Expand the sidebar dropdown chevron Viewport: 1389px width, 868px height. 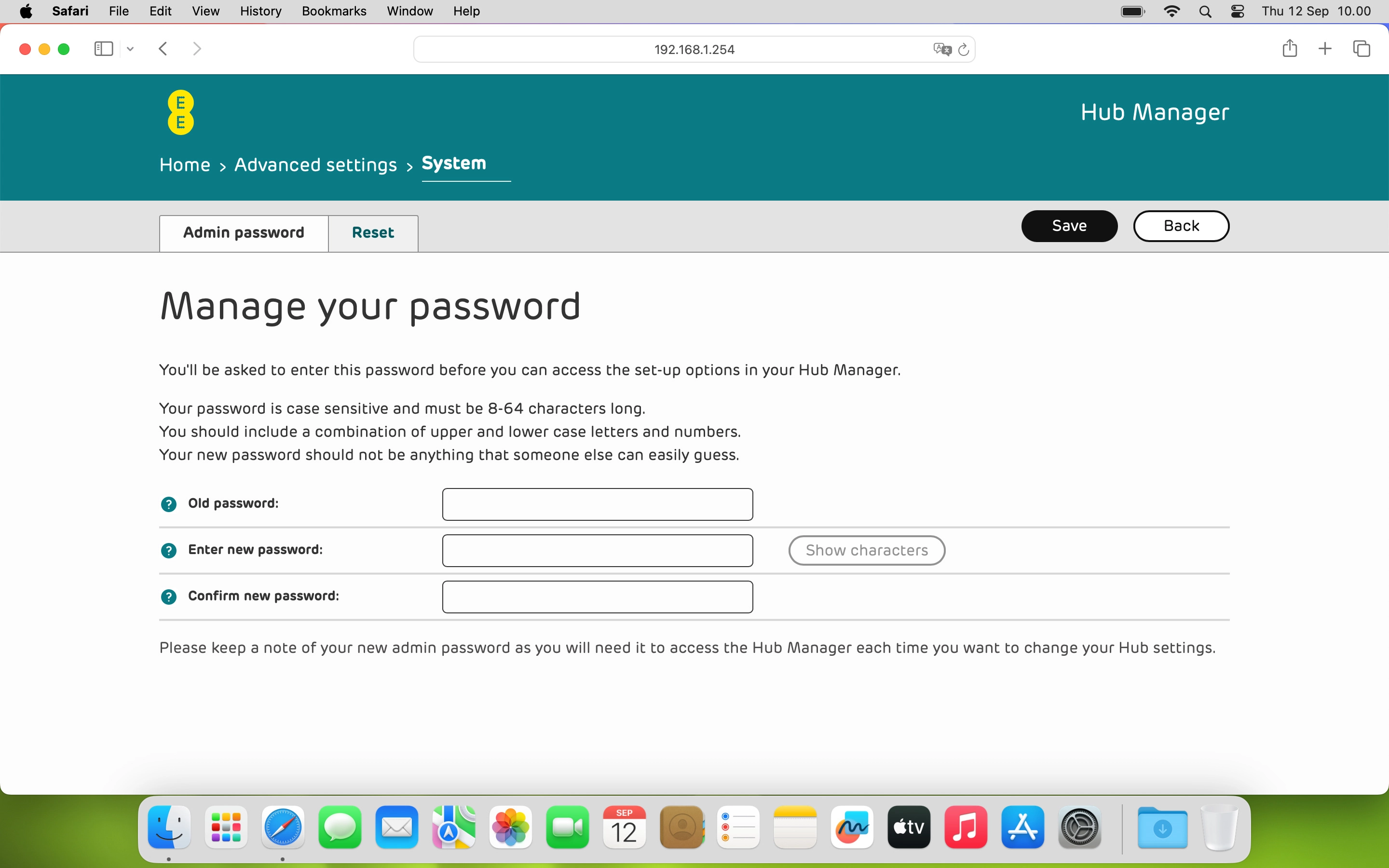[130, 49]
